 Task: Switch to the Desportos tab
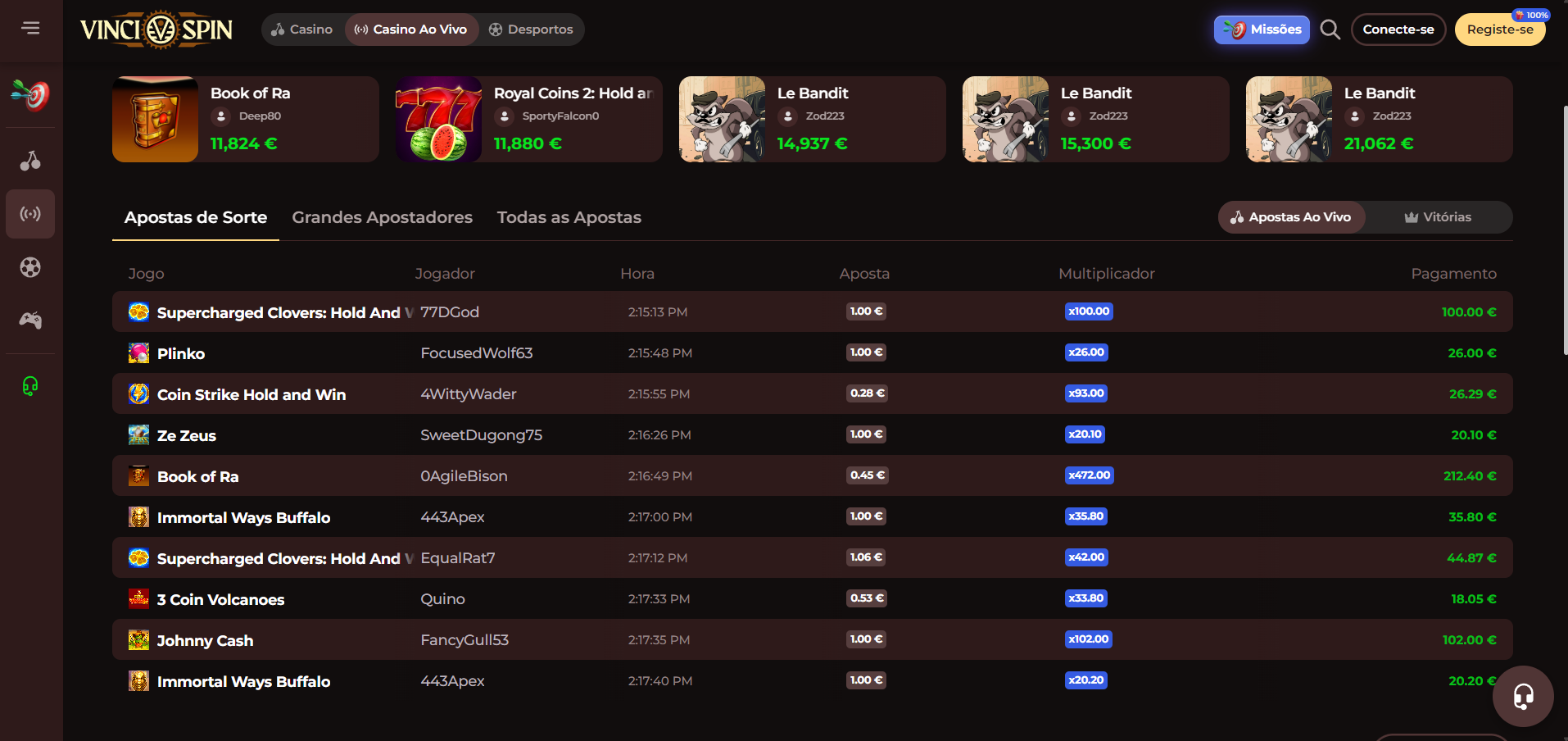click(531, 30)
